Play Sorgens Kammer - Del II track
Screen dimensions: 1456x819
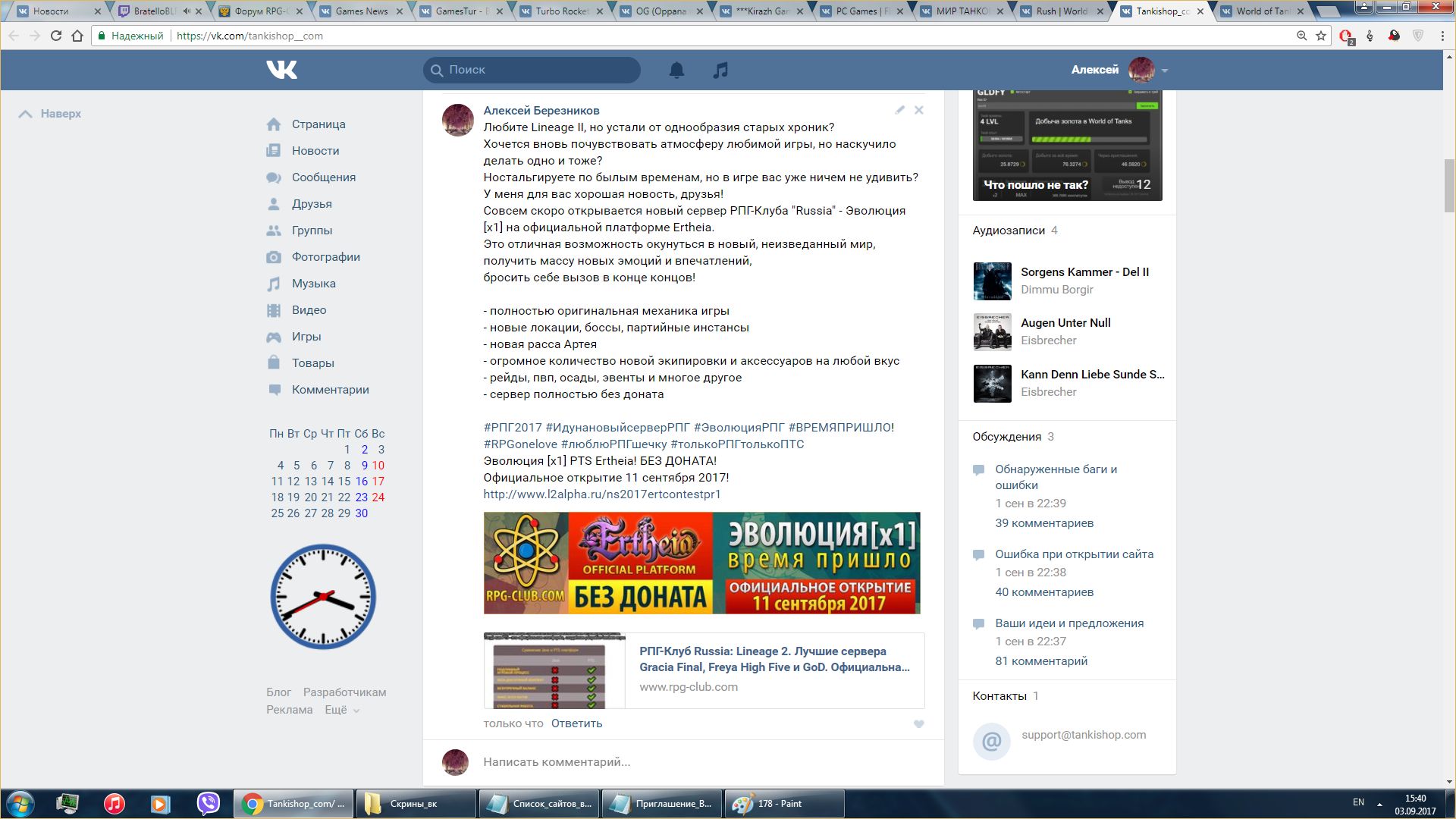(1084, 272)
